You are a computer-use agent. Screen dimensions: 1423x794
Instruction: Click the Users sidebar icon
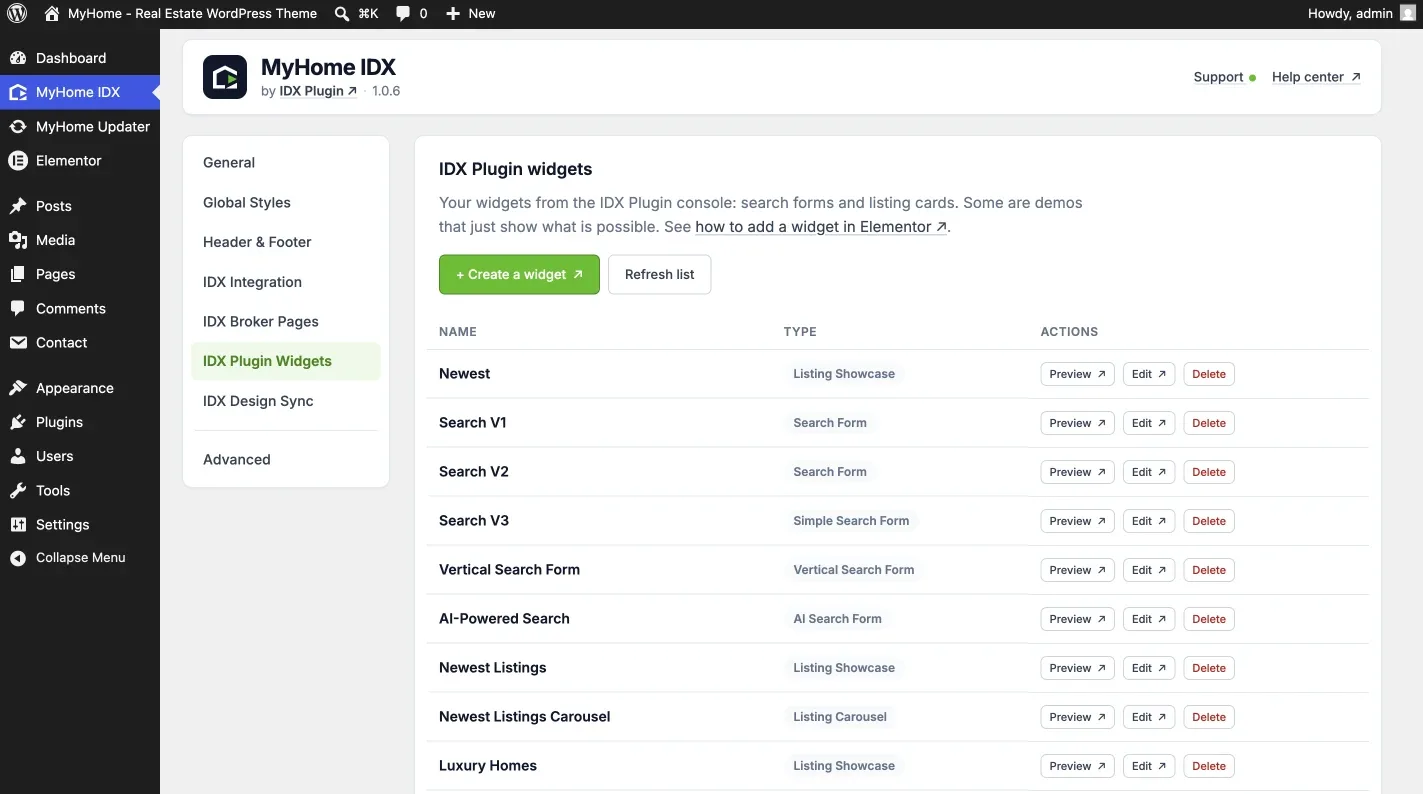point(18,456)
